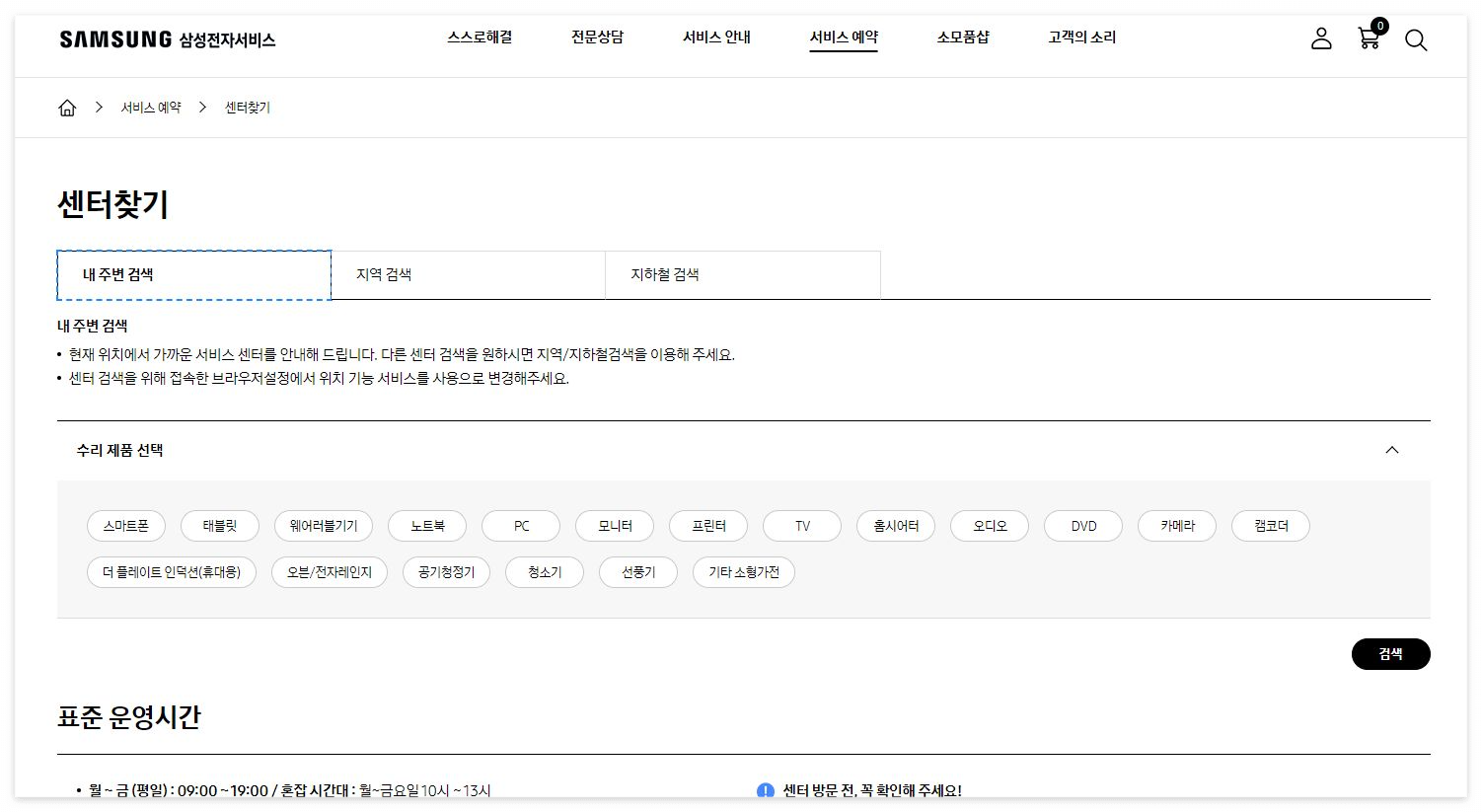Open the user account icon
1482x812 pixels.
1321,38
